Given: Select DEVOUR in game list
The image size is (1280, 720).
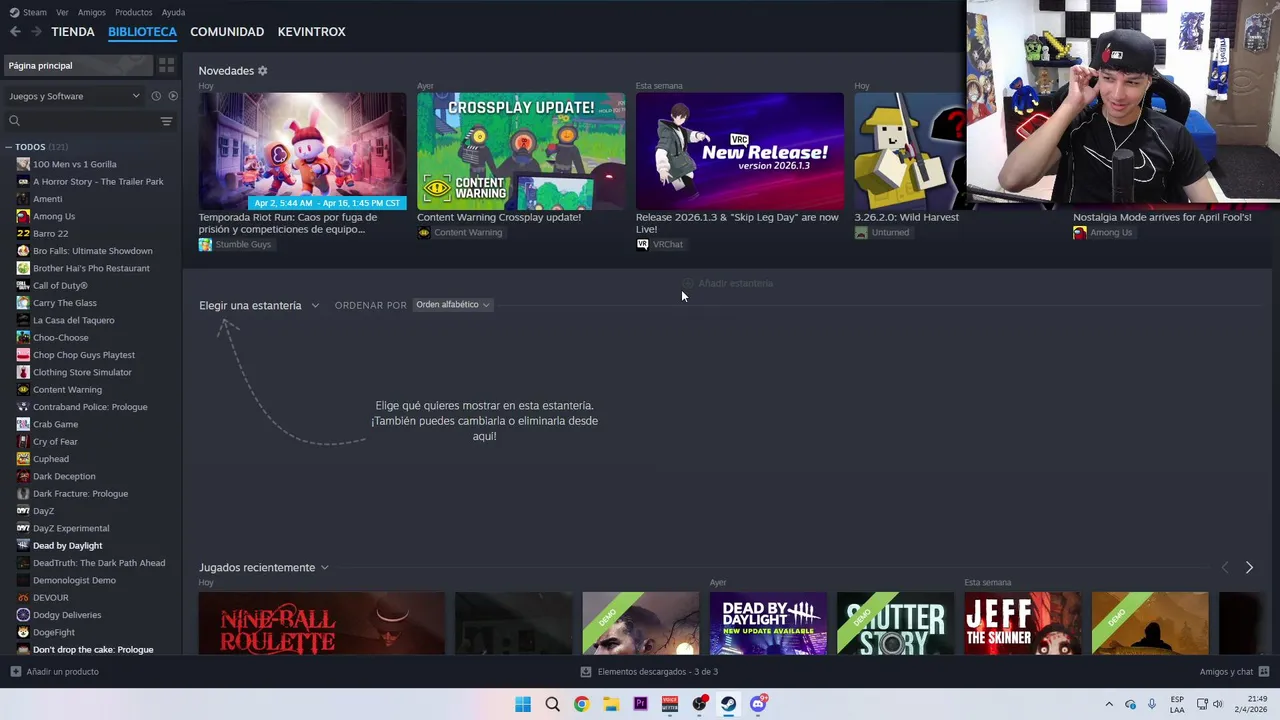Looking at the screenshot, I should coord(50,598).
